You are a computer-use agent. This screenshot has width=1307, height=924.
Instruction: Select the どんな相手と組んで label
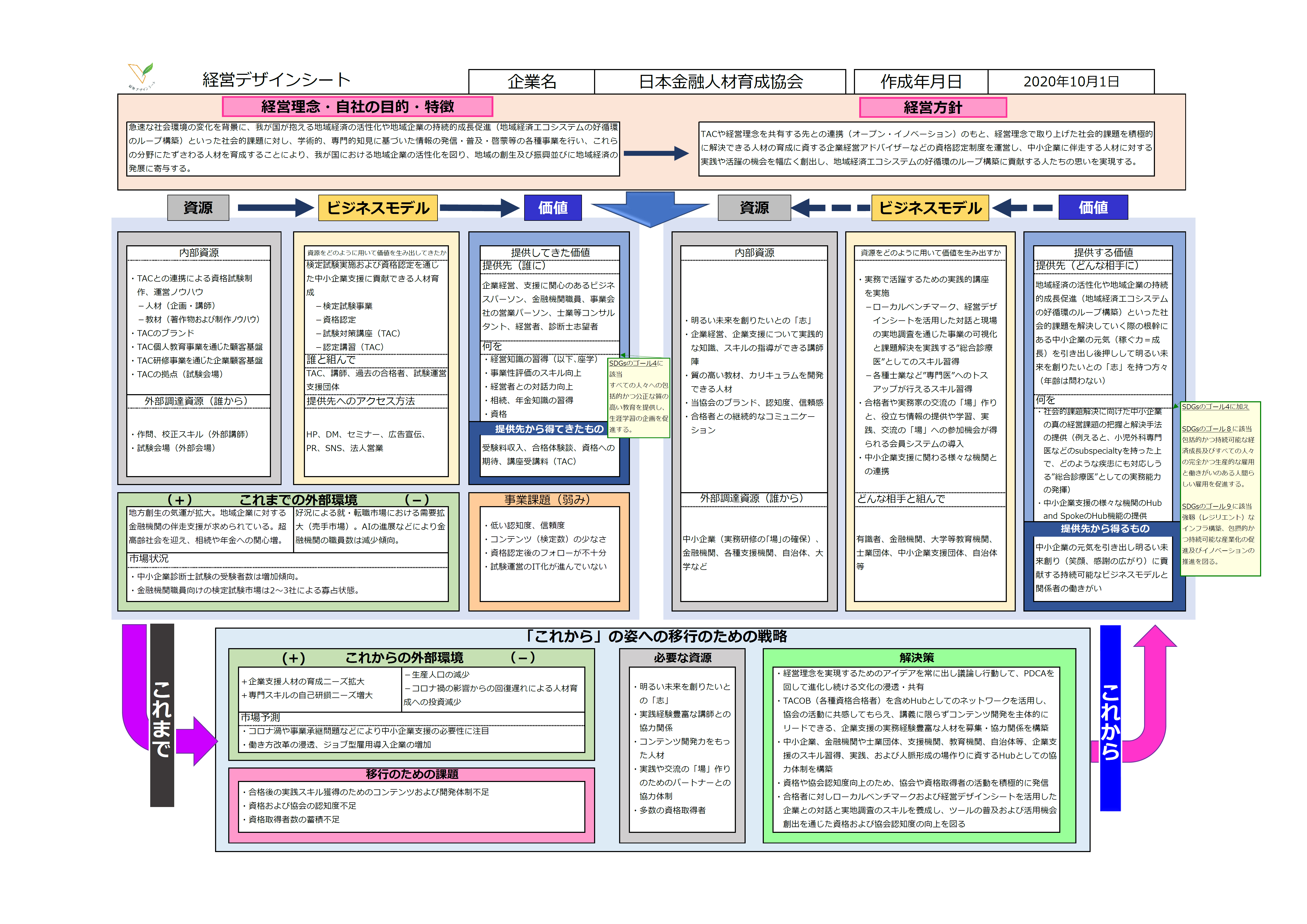[x=901, y=498]
